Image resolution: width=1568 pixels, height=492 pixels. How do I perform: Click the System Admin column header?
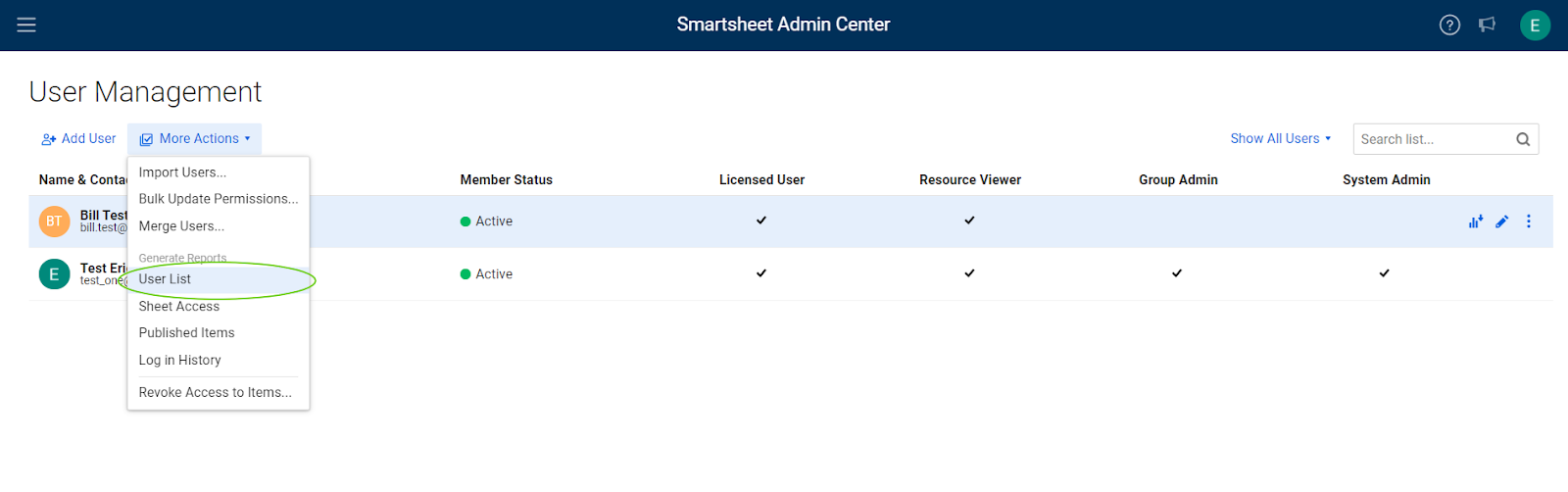point(1387,180)
